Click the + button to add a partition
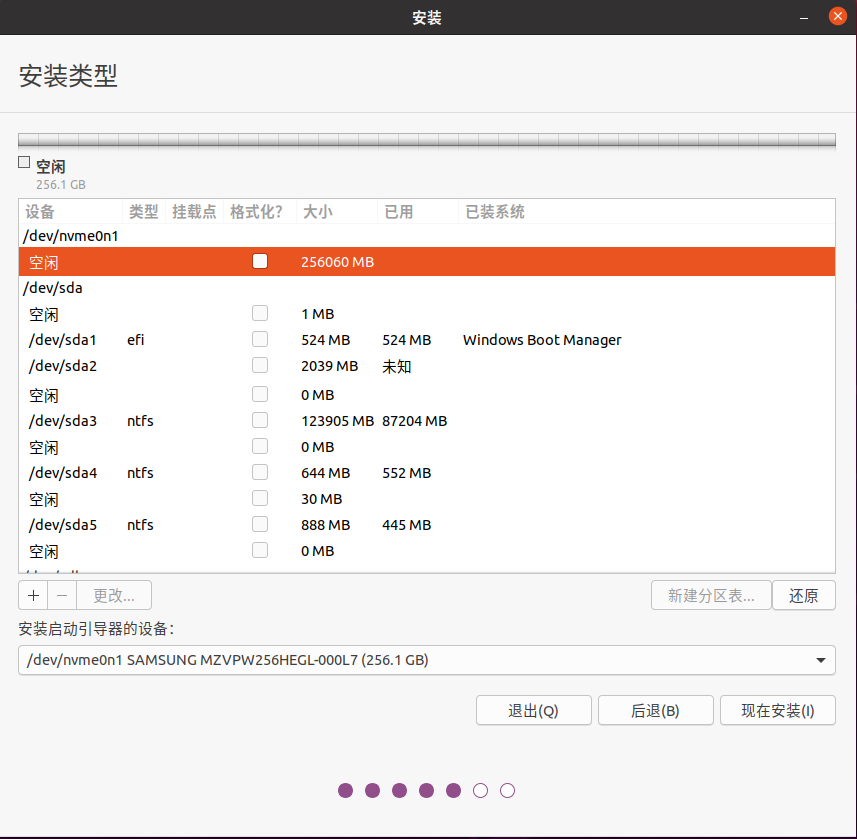The image size is (857, 839). pyautogui.click(x=32, y=595)
